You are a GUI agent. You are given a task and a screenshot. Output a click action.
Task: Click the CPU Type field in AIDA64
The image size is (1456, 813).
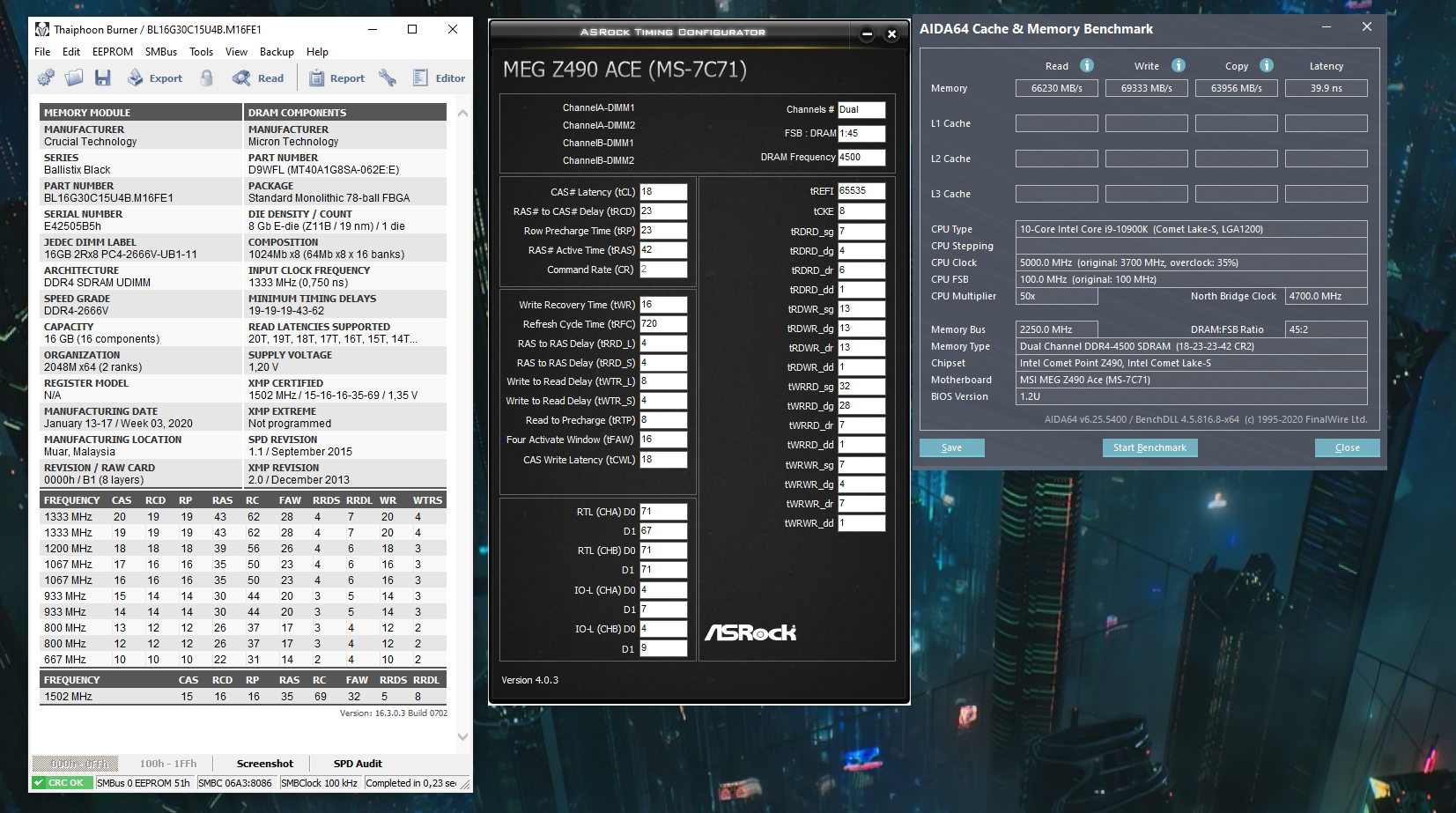pyautogui.click(x=1192, y=229)
